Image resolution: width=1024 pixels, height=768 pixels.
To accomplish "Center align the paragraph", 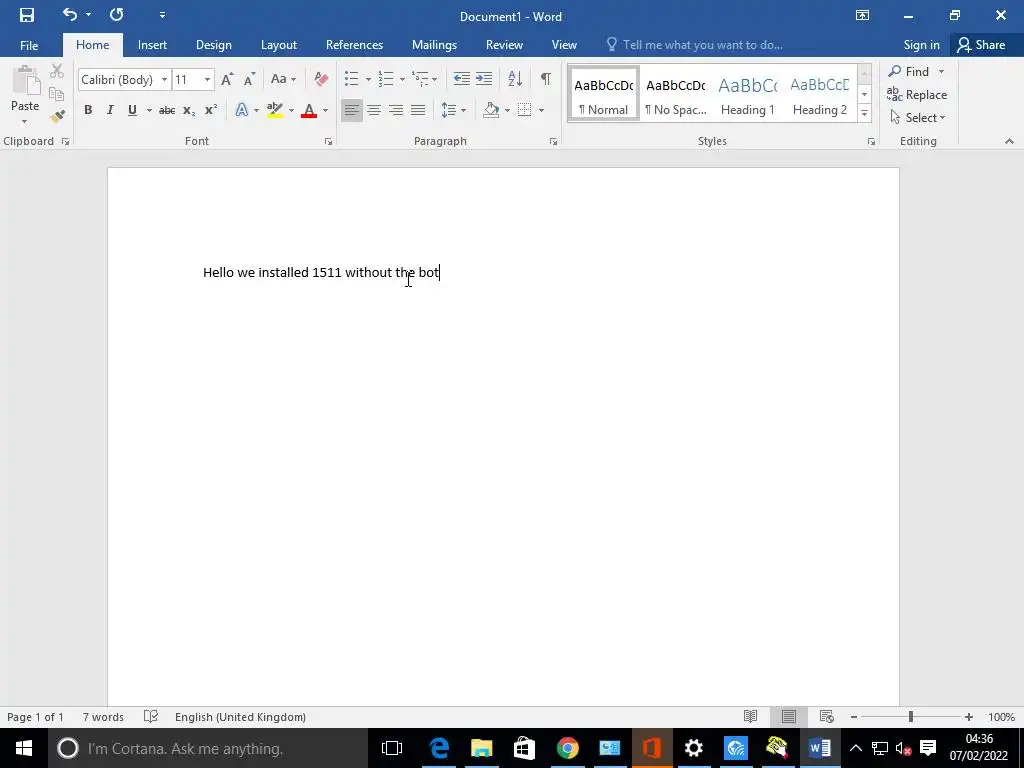I will tap(374, 110).
